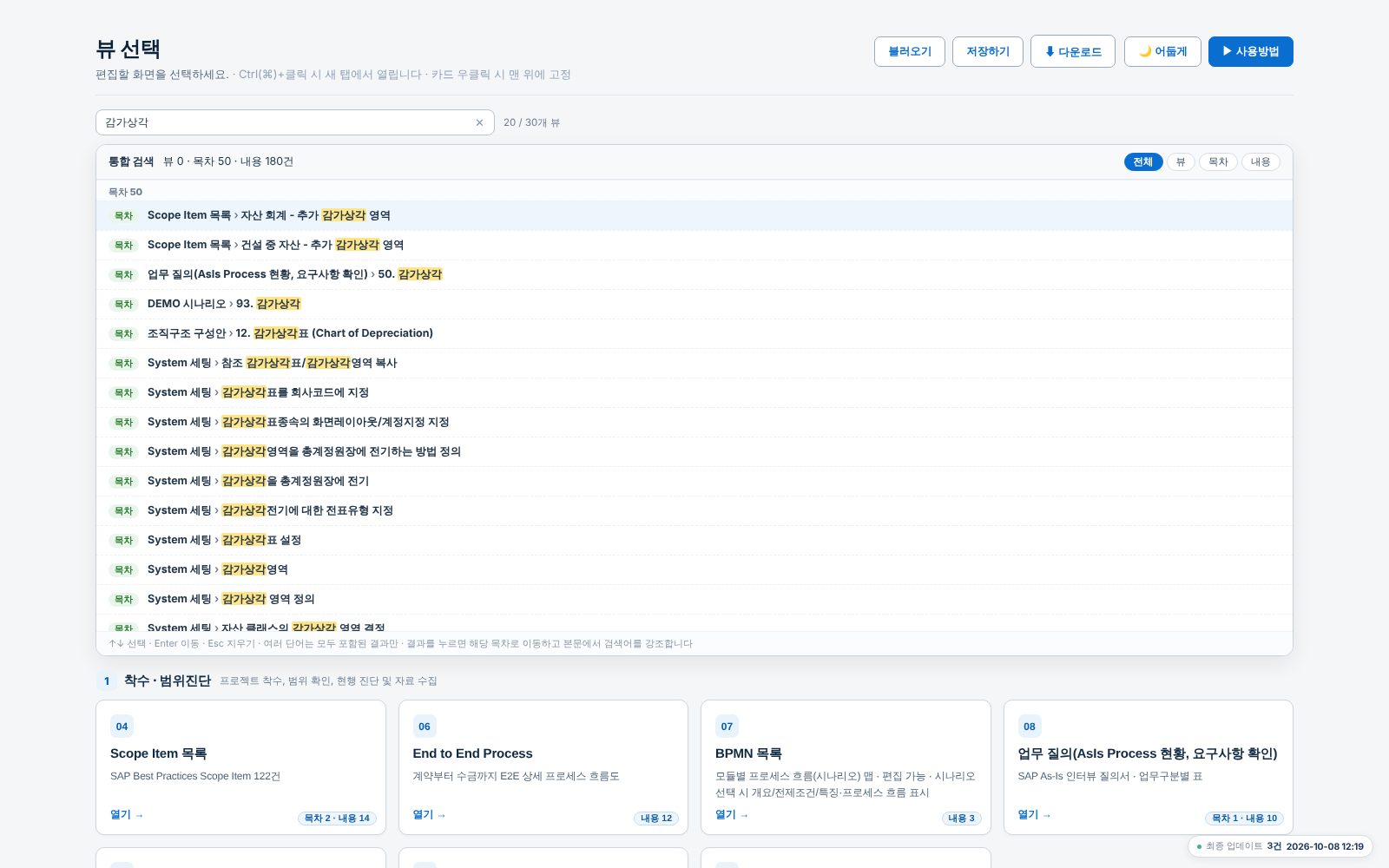Click the 저장하기 button
1389x868 pixels.
point(988,51)
